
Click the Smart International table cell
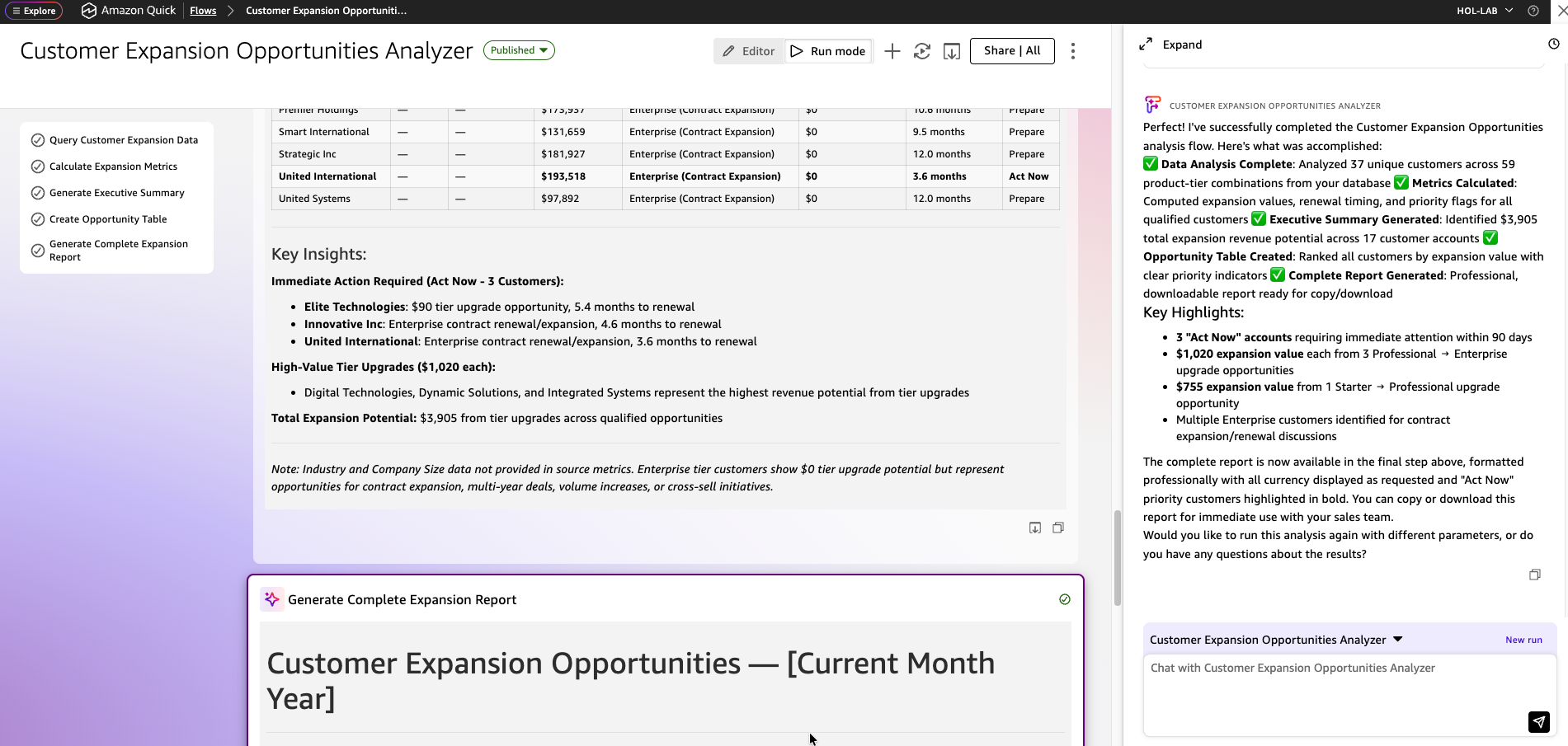[330, 132]
